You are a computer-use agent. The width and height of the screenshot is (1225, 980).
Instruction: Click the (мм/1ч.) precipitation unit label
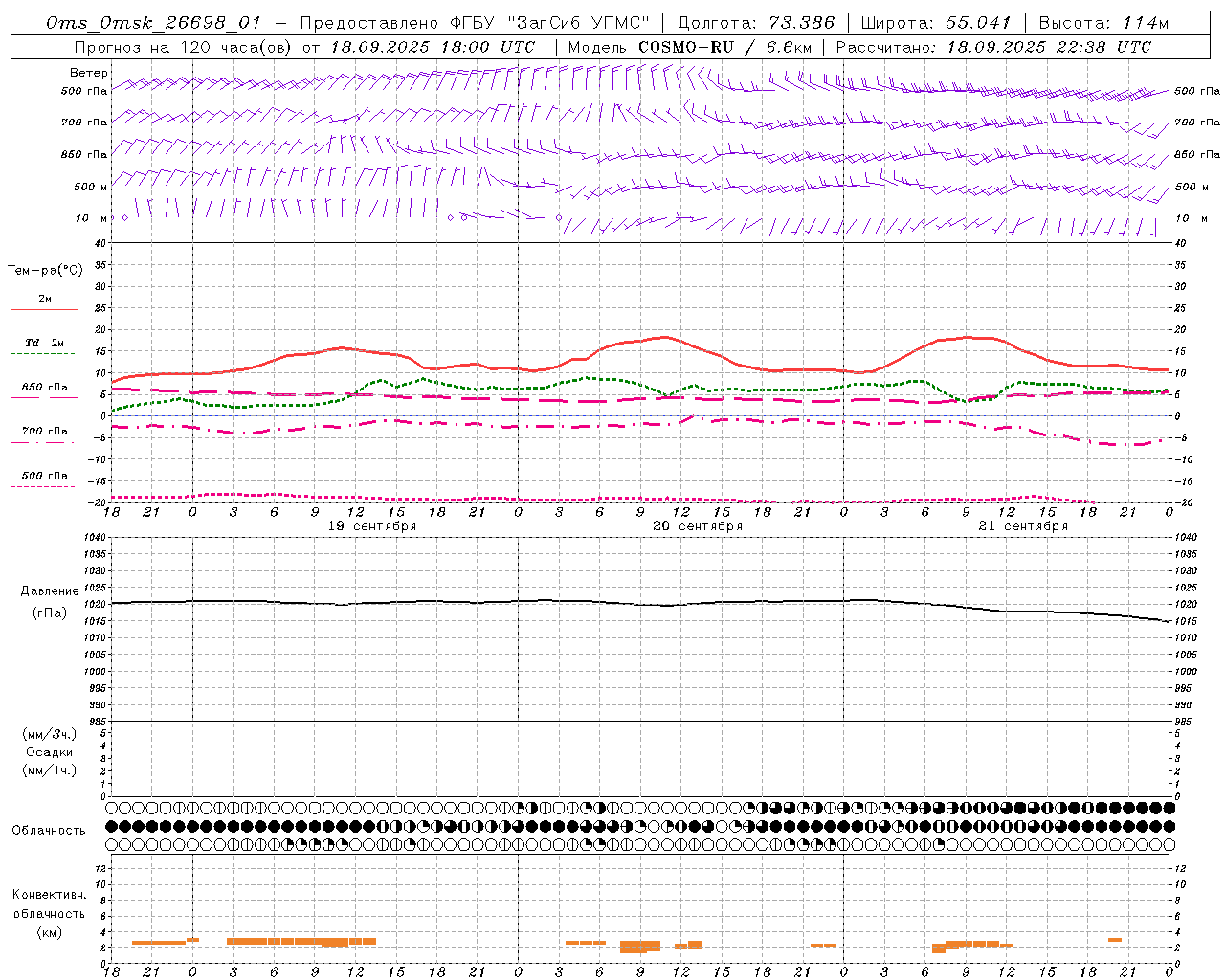pos(50,770)
